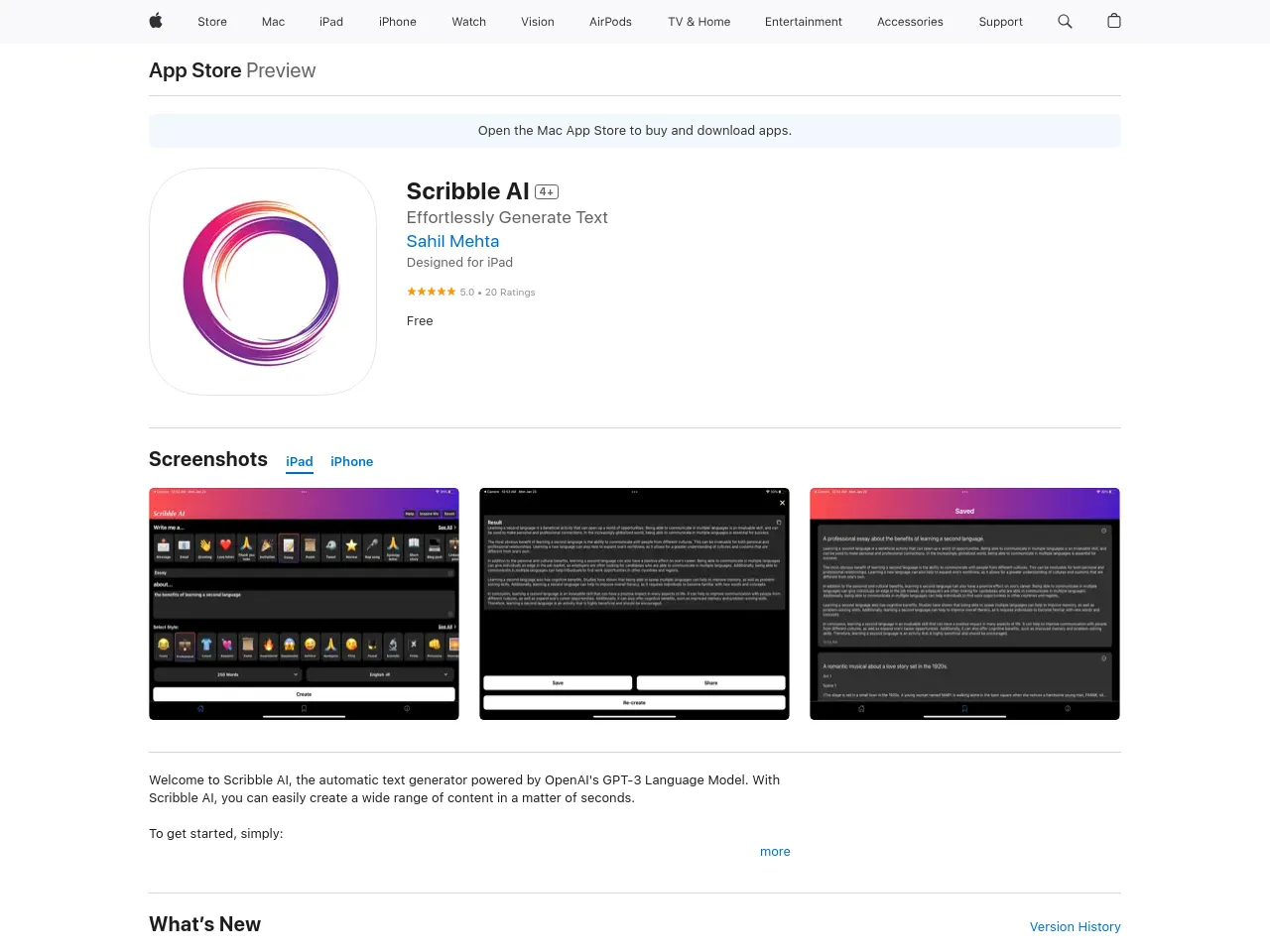Open the Store menu
The image size is (1270, 952).
(212, 21)
